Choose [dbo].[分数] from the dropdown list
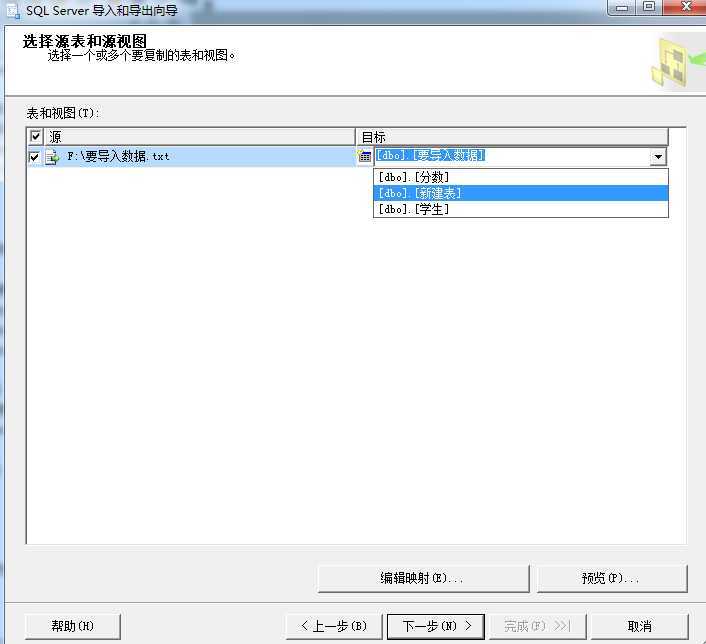Viewport: 706px width, 644px height. pos(520,177)
